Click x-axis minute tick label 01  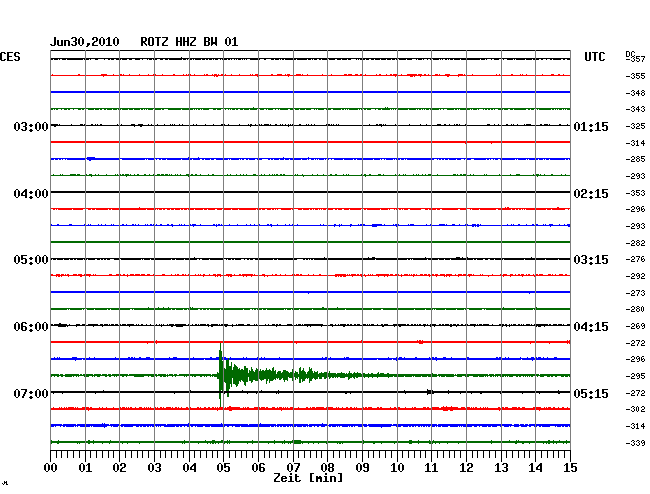pos(85,468)
